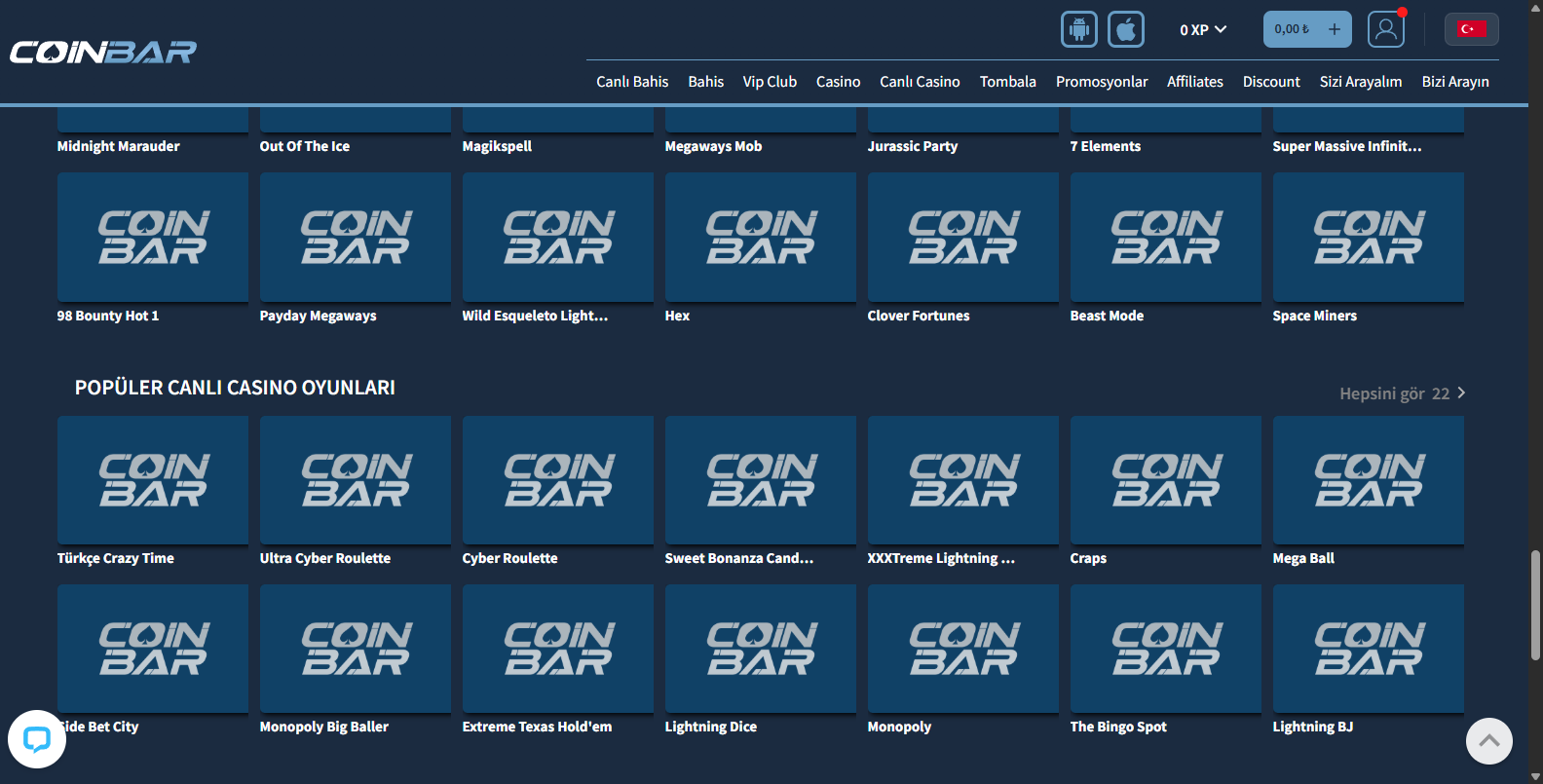Click the Magikspell game title

pyautogui.click(x=497, y=146)
